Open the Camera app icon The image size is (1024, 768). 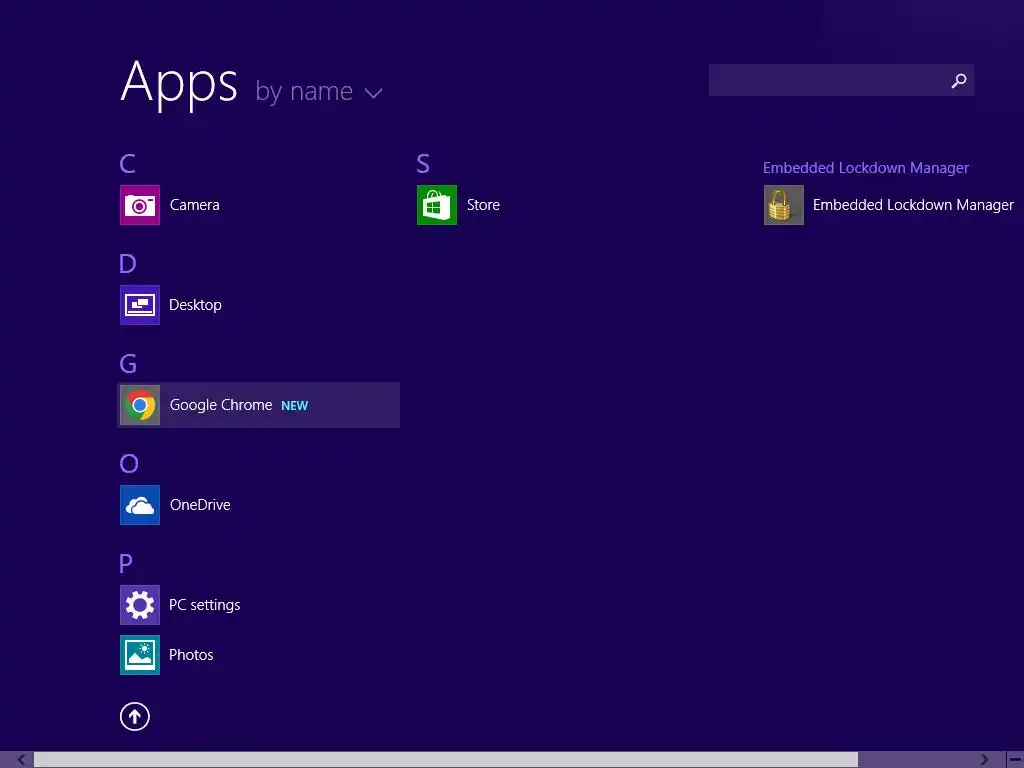[140, 205]
